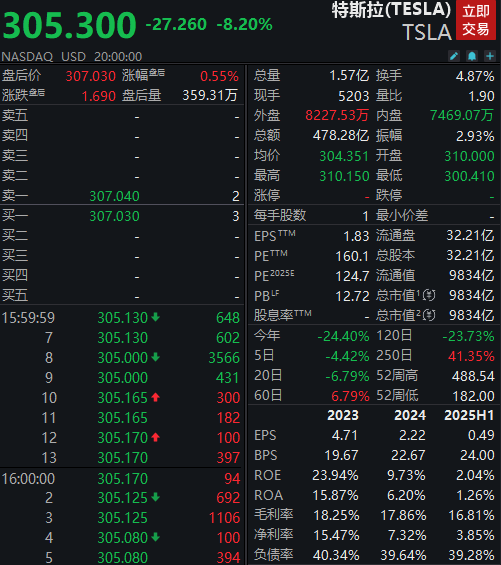Select the 现手 value 5203
The height and width of the screenshot is (565, 501).
click(x=354, y=96)
